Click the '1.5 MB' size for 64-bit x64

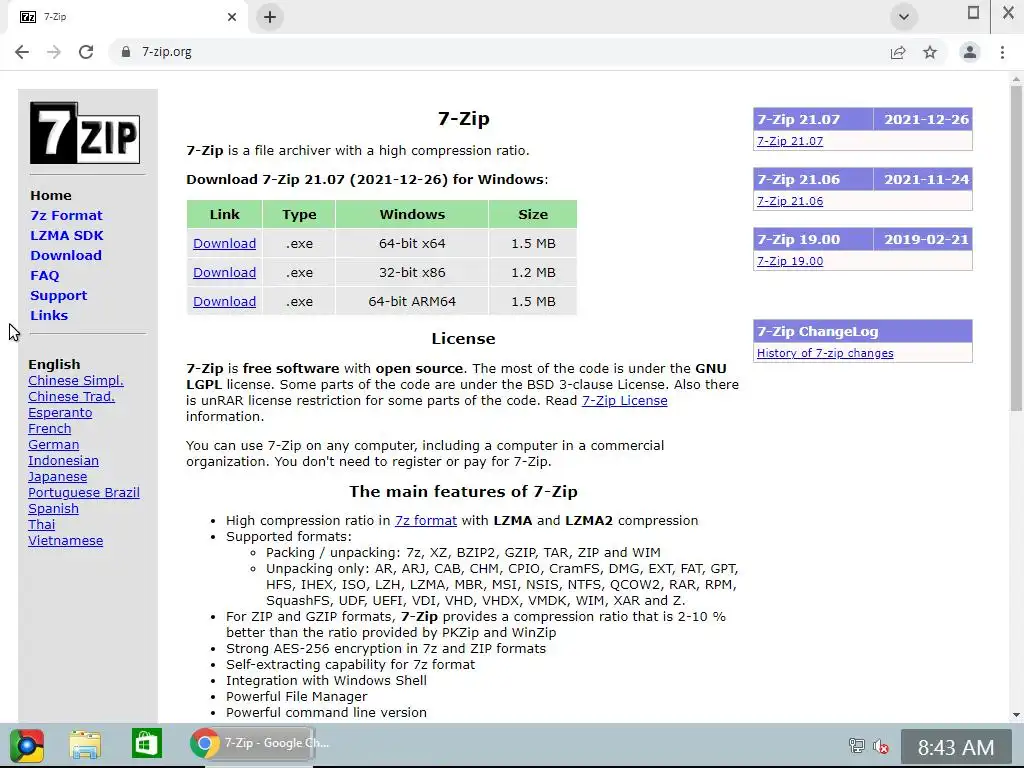[533, 244]
